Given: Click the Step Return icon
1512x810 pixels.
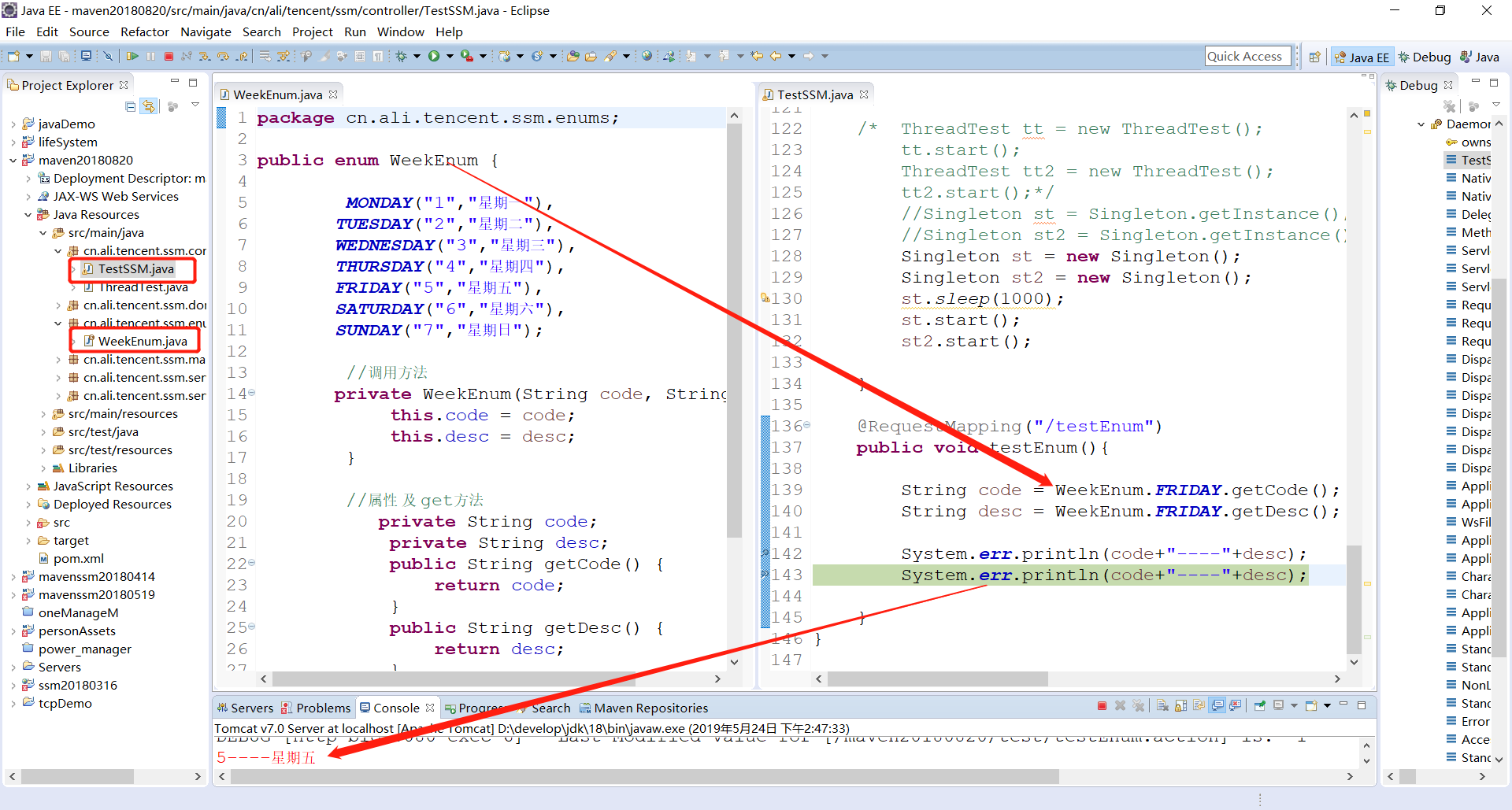Looking at the screenshot, I should pyautogui.click(x=242, y=56).
